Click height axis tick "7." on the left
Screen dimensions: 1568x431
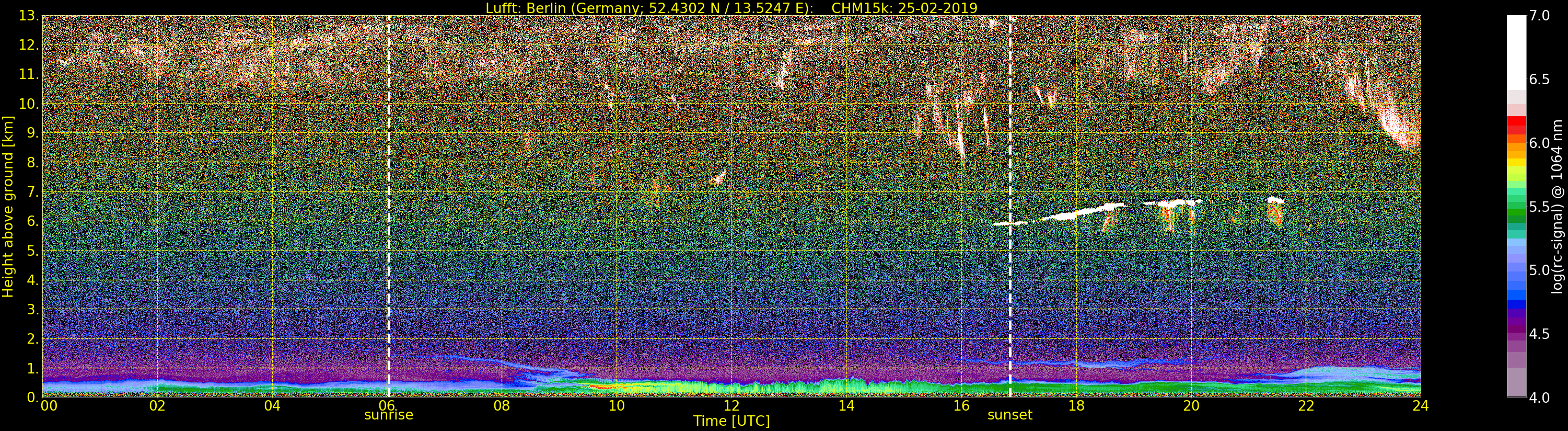[33, 192]
